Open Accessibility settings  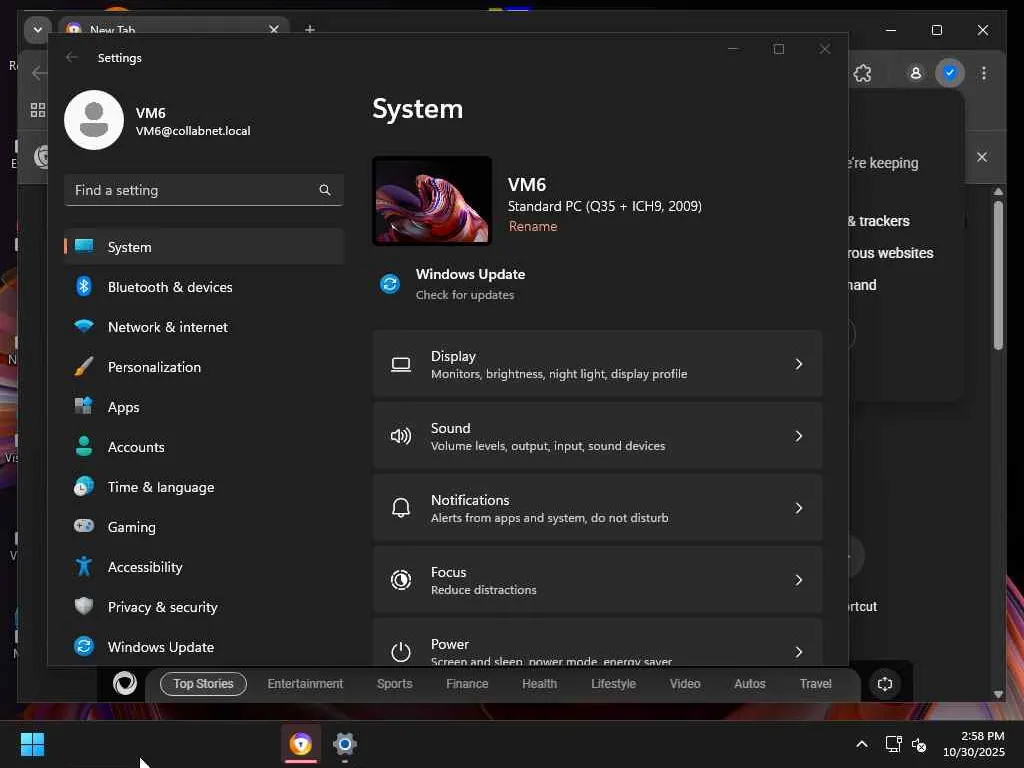point(204,567)
